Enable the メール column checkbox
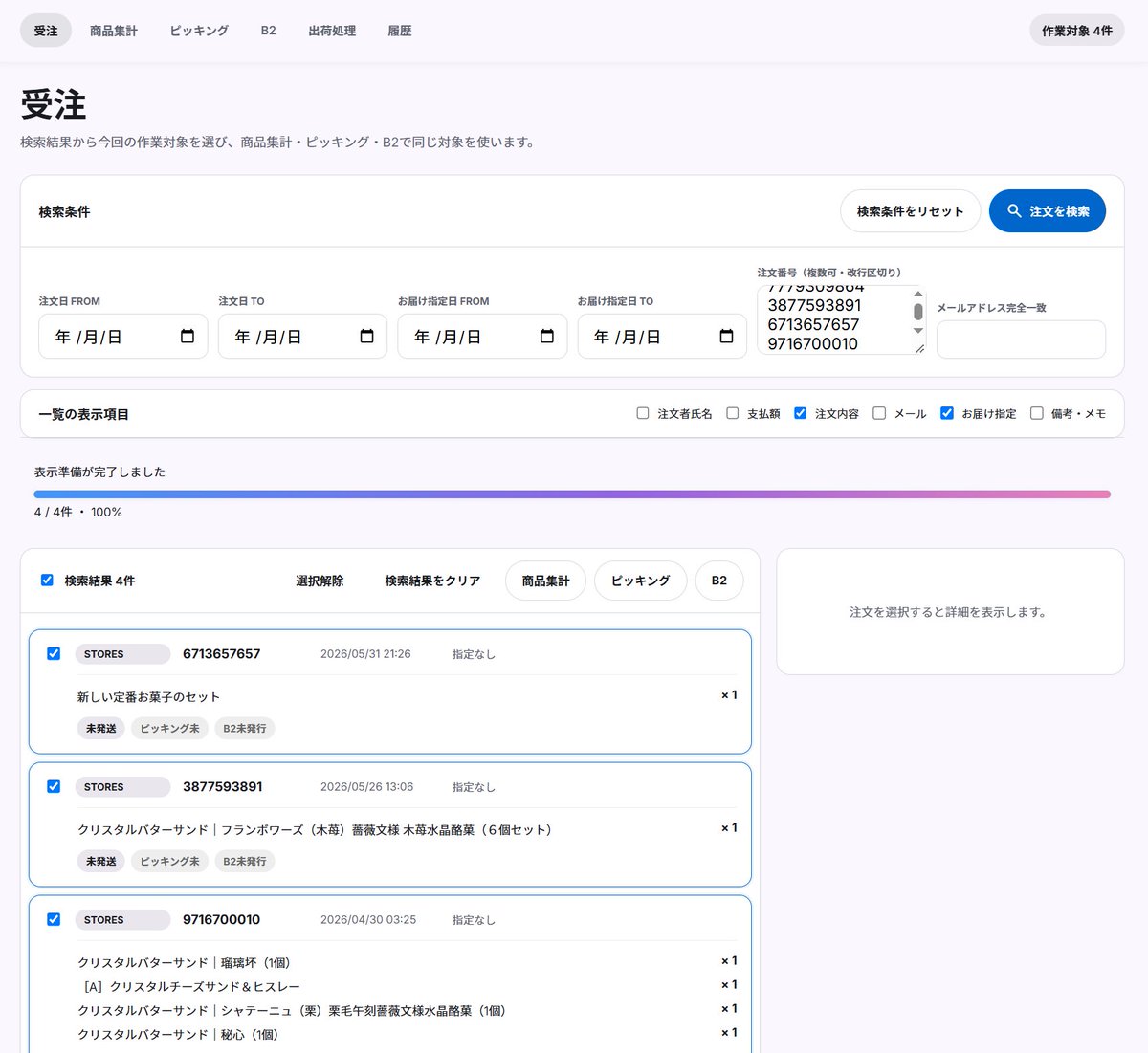 879,413
